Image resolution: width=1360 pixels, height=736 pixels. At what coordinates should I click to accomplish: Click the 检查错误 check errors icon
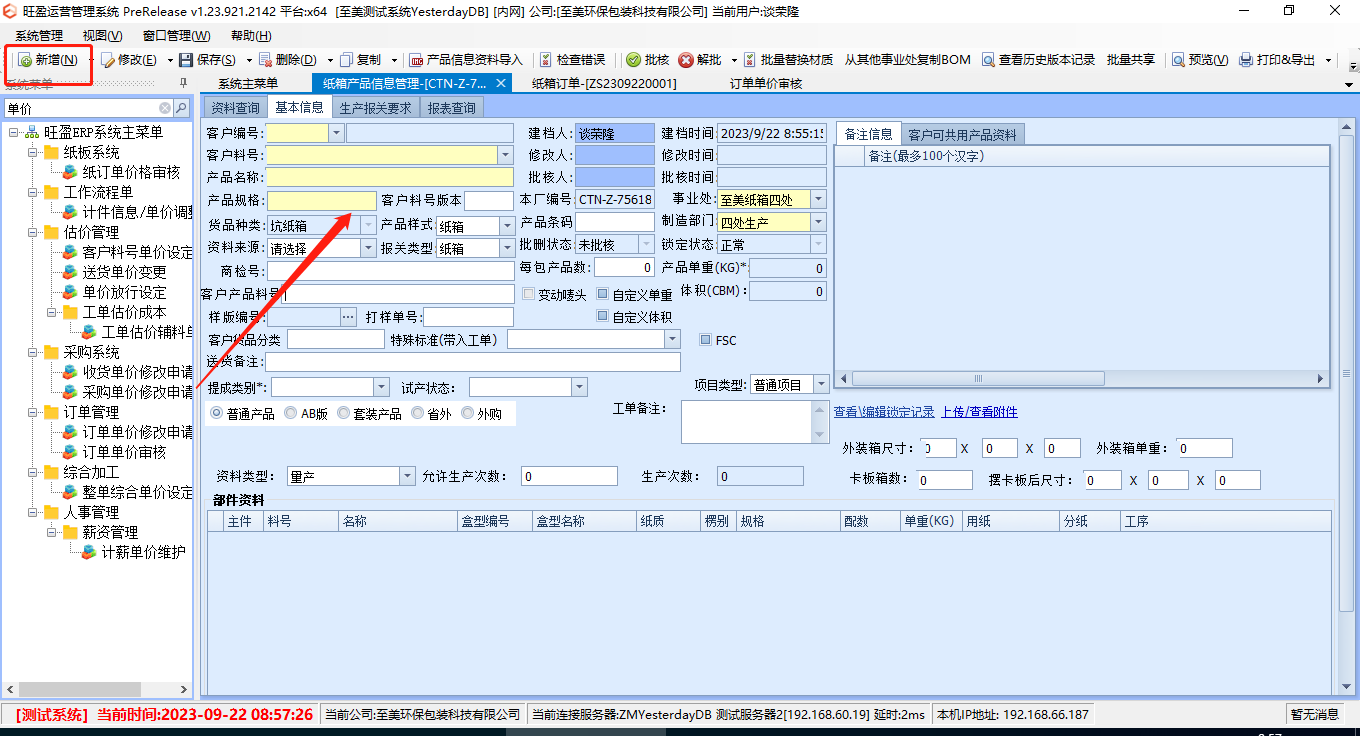coord(546,60)
